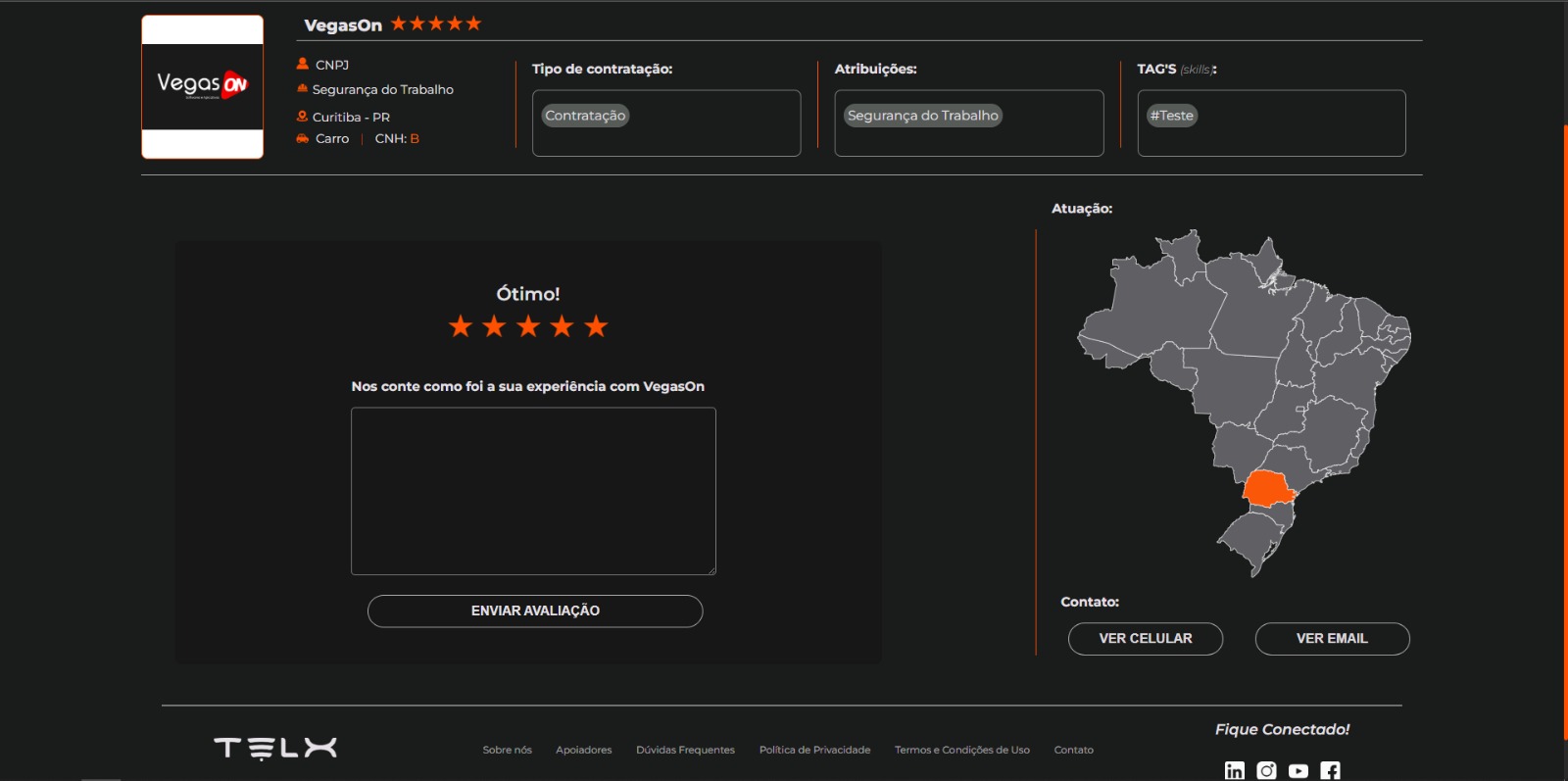Image resolution: width=1568 pixels, height=781 pixels.
Task: Click the VegasOn logo thumbnail
Action: click(x=203, y=87)
